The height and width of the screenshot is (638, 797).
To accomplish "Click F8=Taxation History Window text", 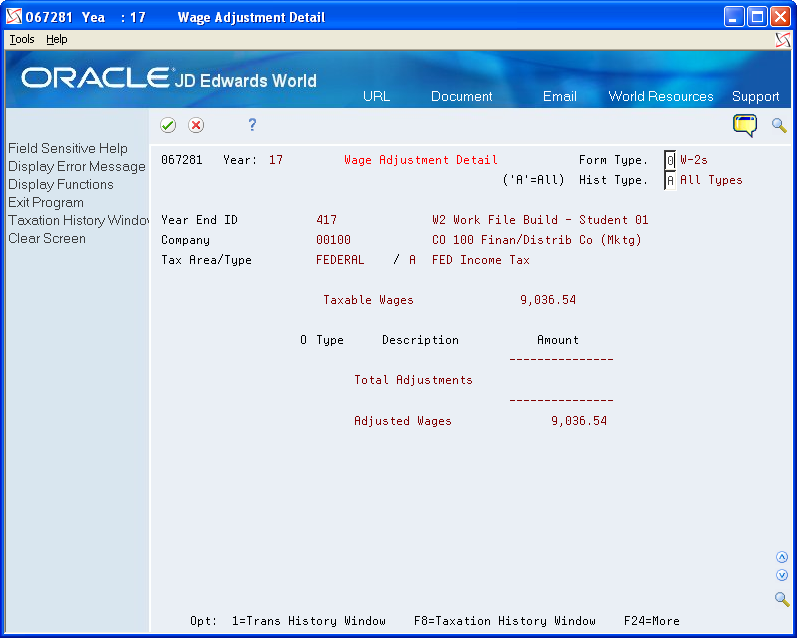I will [505, 621].
